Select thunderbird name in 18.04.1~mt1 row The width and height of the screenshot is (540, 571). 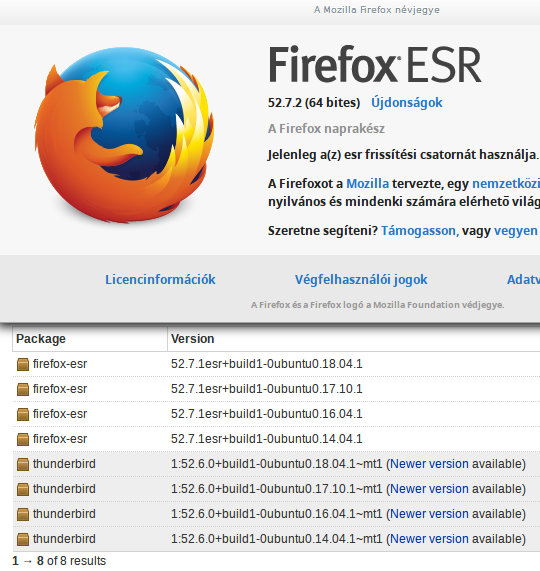[64, 464]
